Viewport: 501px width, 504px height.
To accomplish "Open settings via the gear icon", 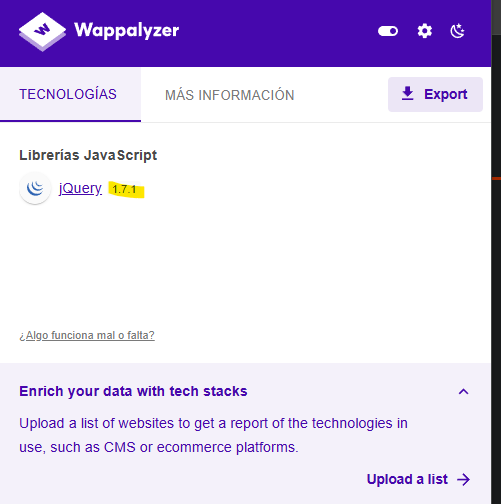I will [425, 31].
